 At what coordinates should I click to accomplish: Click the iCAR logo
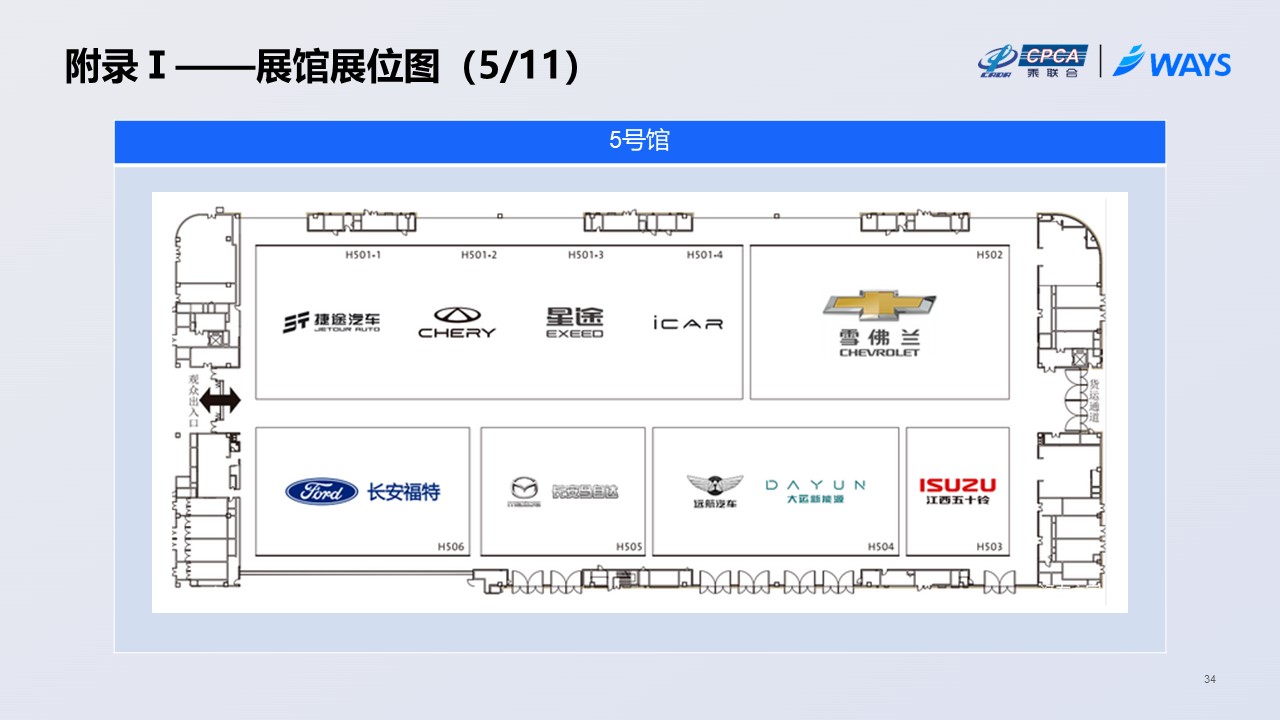pyautogui.click(x=687, y=323)
